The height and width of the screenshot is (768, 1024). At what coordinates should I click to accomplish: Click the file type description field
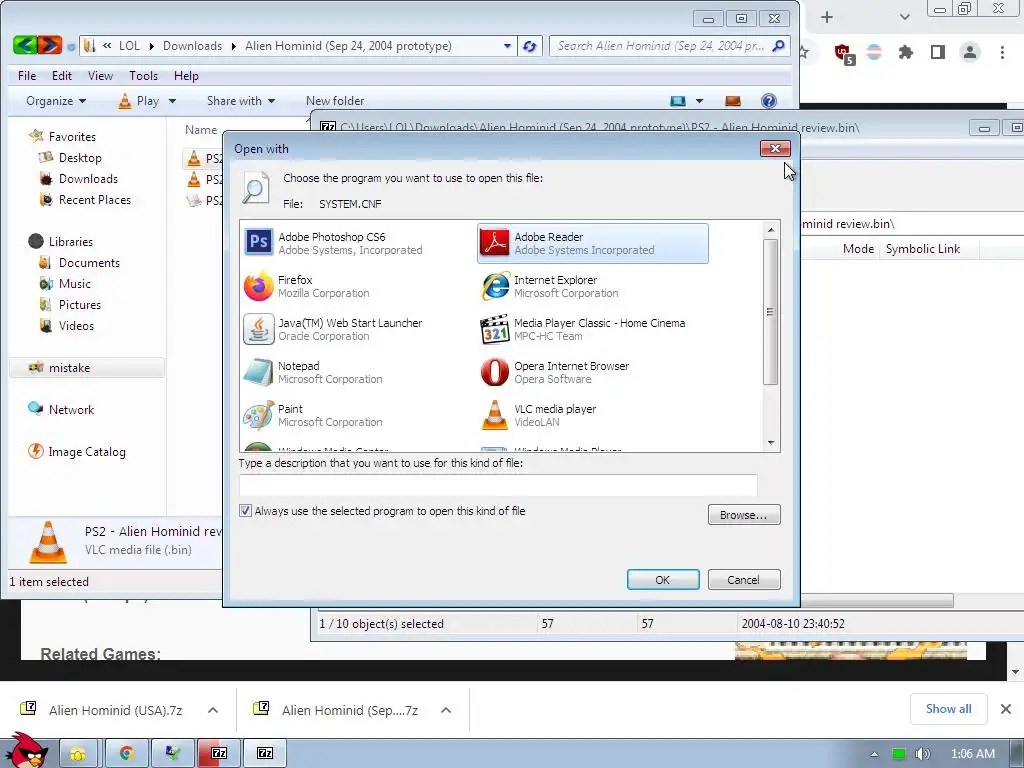[x=498, y=485]
